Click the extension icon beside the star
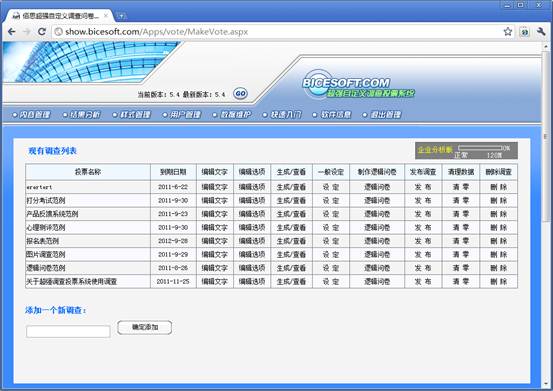 (x=524, y=32)
